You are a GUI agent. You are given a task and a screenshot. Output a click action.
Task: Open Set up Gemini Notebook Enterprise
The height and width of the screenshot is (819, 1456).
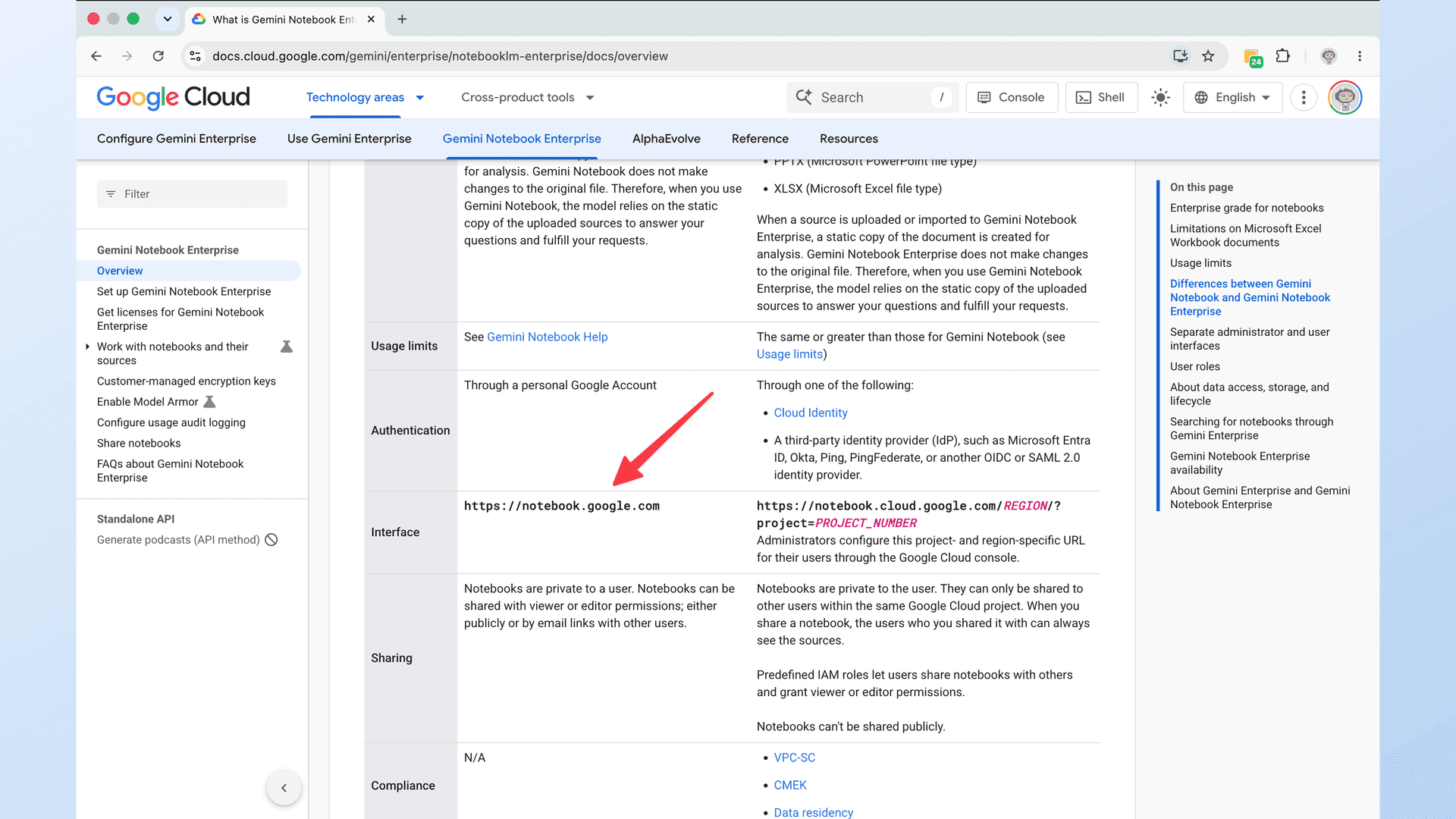[184, 291]
